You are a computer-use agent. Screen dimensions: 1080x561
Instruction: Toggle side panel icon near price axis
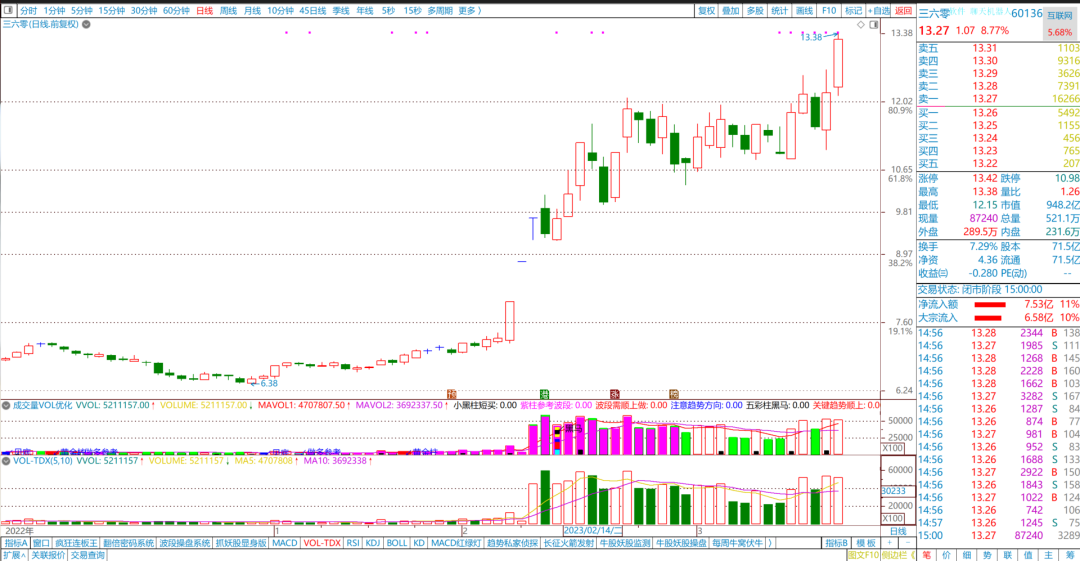873,25
